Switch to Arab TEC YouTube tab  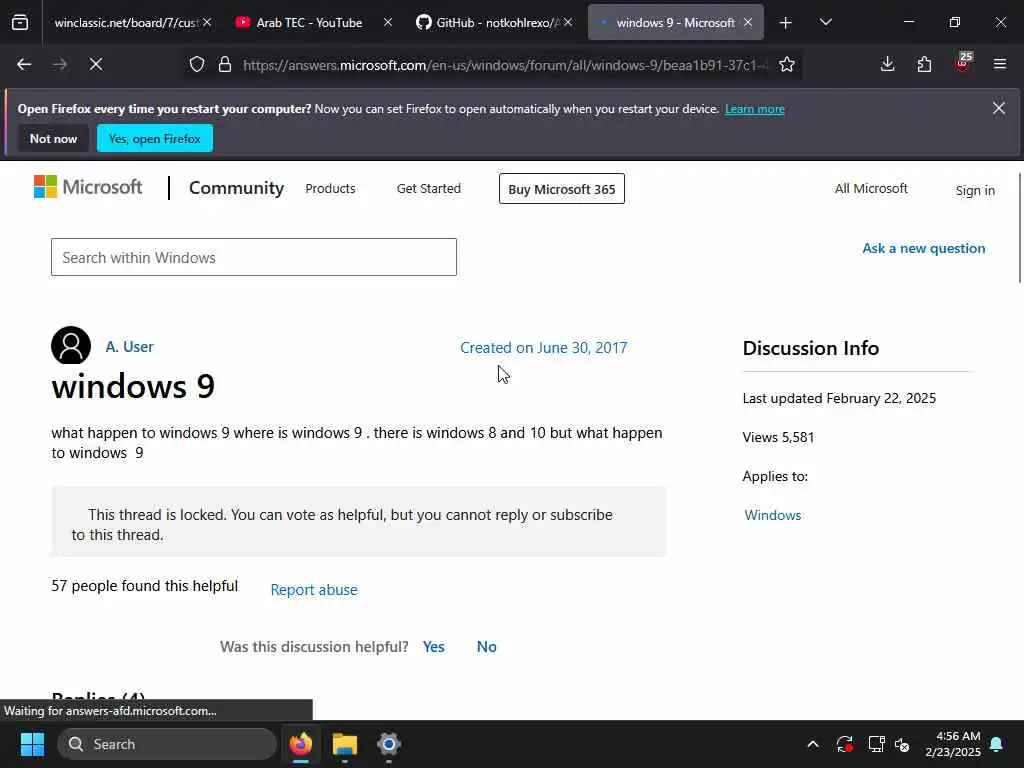(x=309, y=23)
